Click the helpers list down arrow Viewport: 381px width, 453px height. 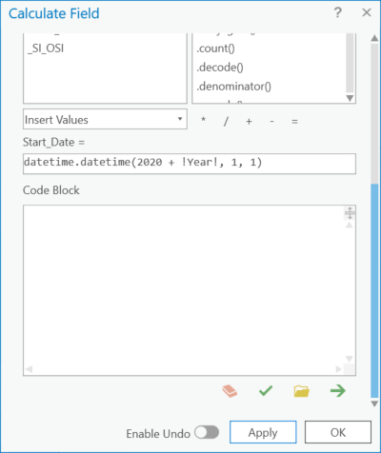(x=350, y=98)
